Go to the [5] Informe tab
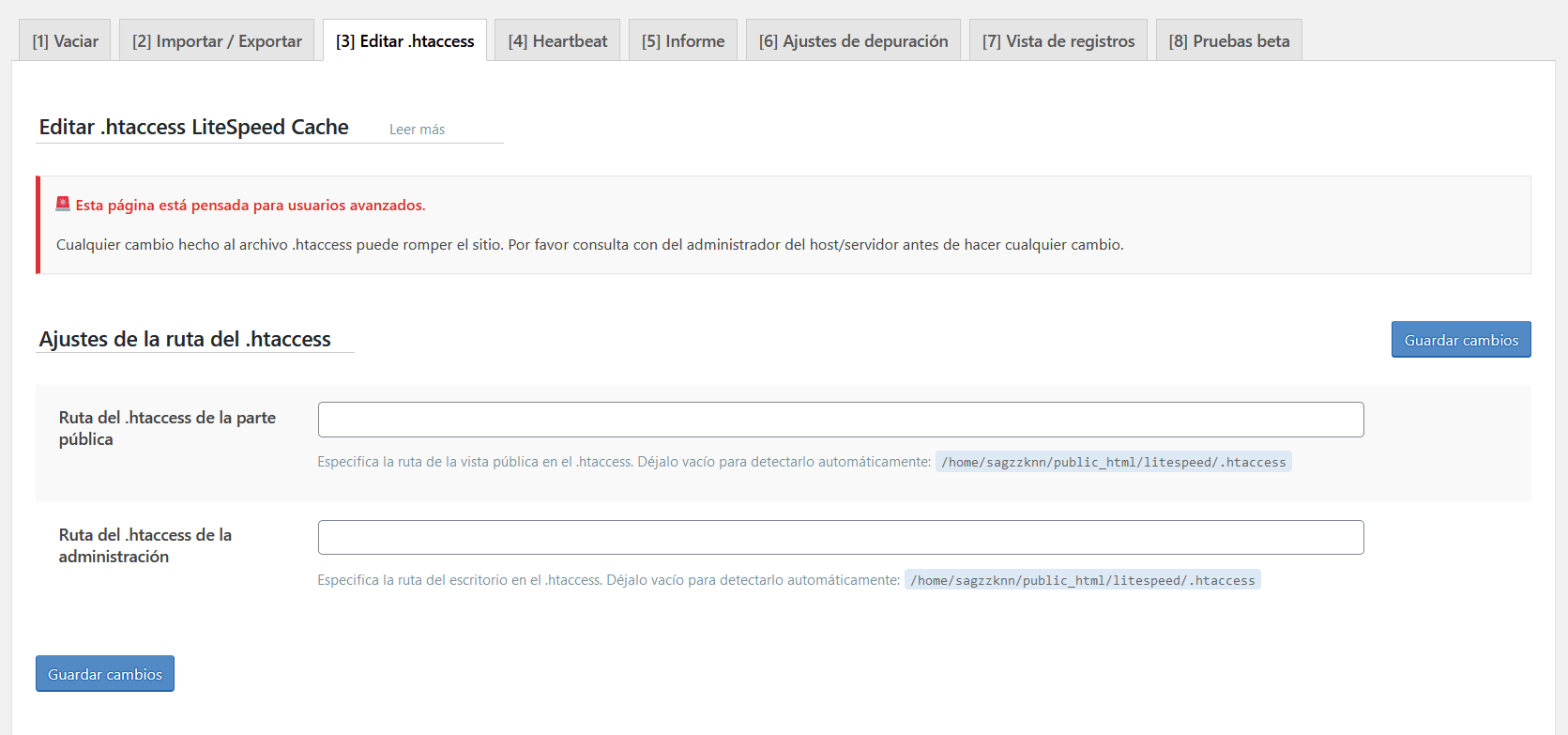This screenshot has width=1568, height=735. (x=683, y=40)
